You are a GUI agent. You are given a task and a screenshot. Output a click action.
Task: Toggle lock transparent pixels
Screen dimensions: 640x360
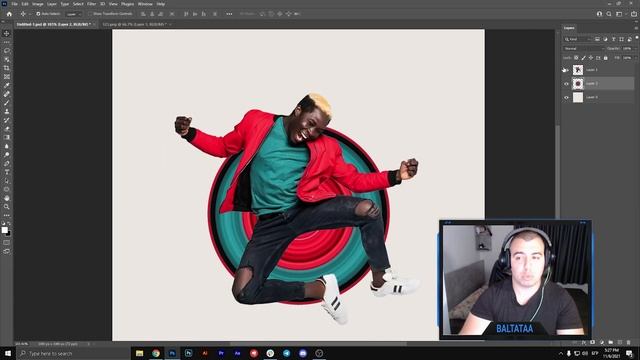[x=576, y=58]
